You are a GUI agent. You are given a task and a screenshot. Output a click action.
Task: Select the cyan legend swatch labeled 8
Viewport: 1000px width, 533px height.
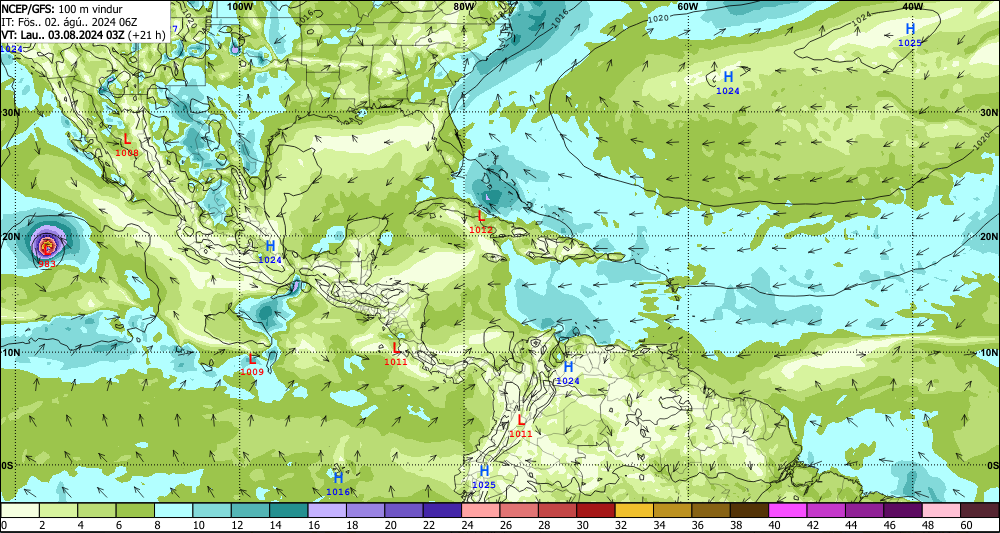point(173,510)
